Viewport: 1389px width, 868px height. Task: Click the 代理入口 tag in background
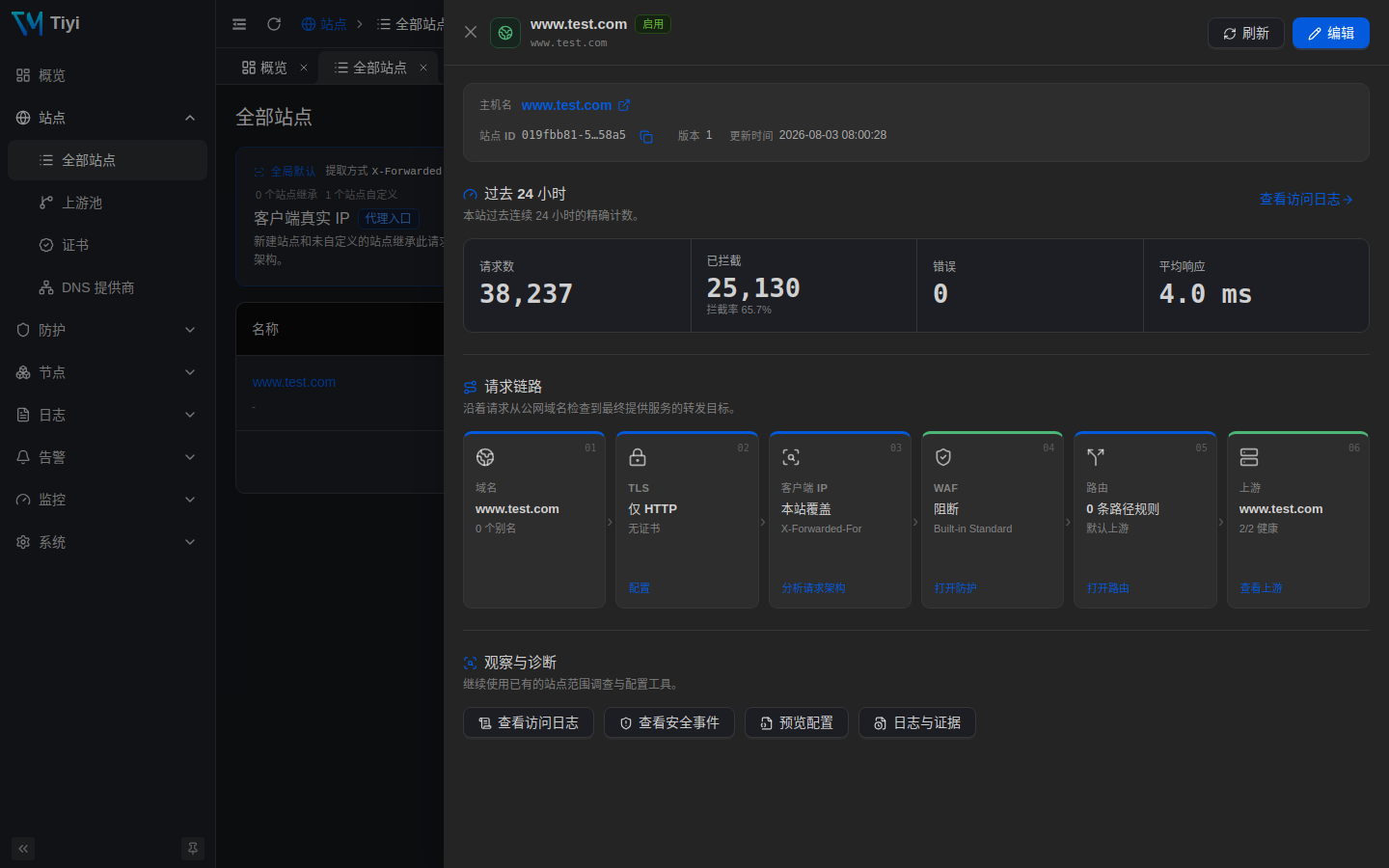pyautogui.click(x=388, y=218)
